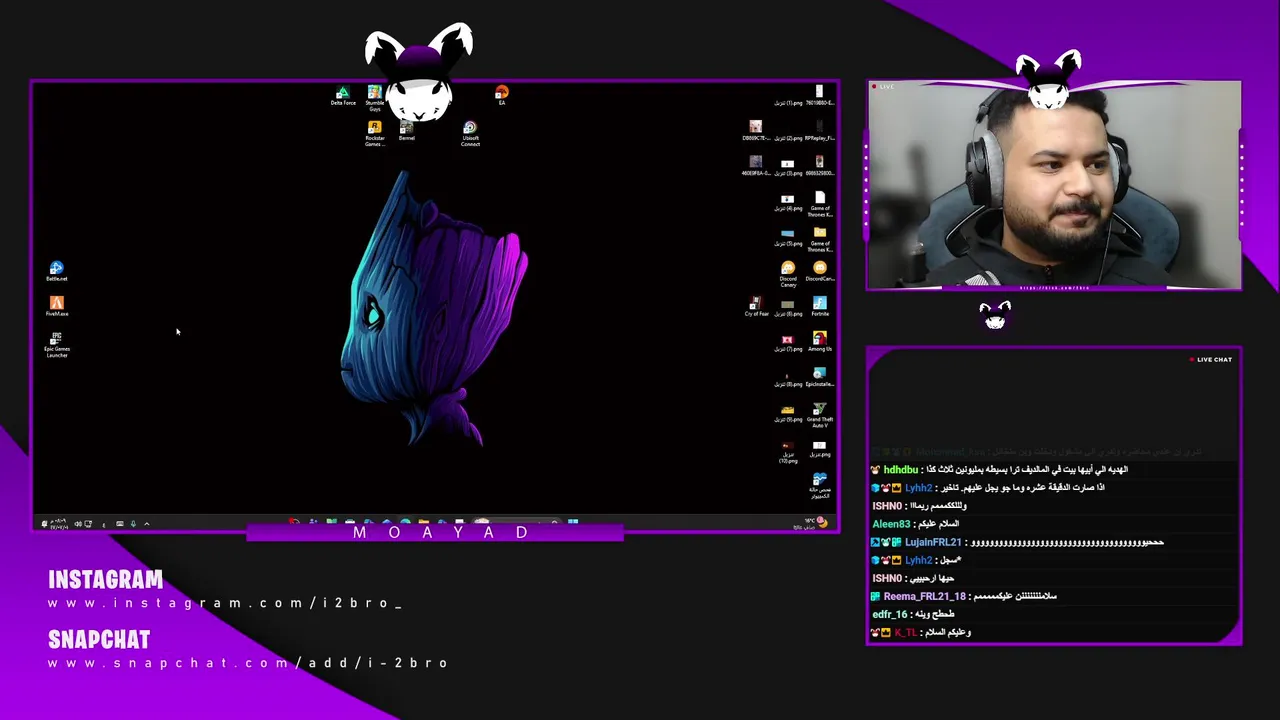Expand the hidden tray icons chevron

pos(146,524)
